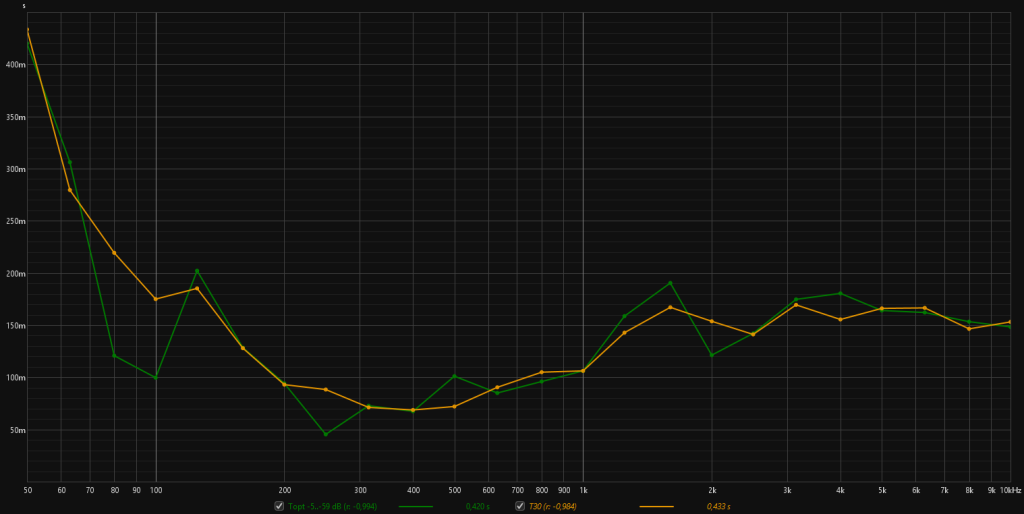Click the 400m label on vertical axis
The image size is (1024, 514).
[14, 65]
